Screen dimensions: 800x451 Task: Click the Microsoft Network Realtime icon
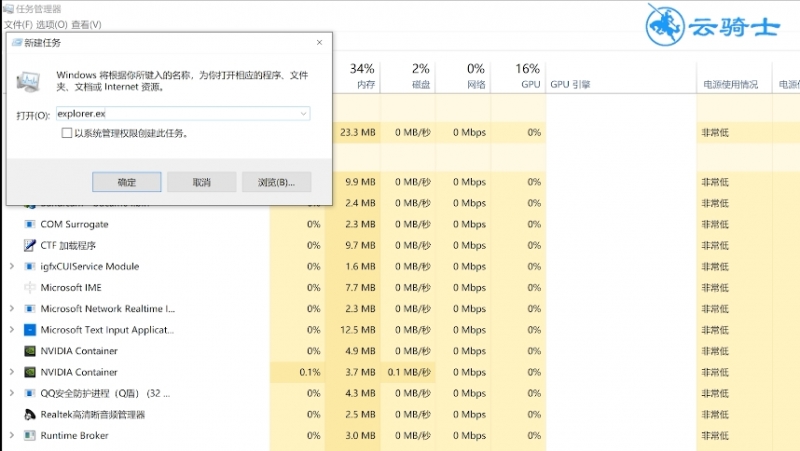(x=30, y=309)
